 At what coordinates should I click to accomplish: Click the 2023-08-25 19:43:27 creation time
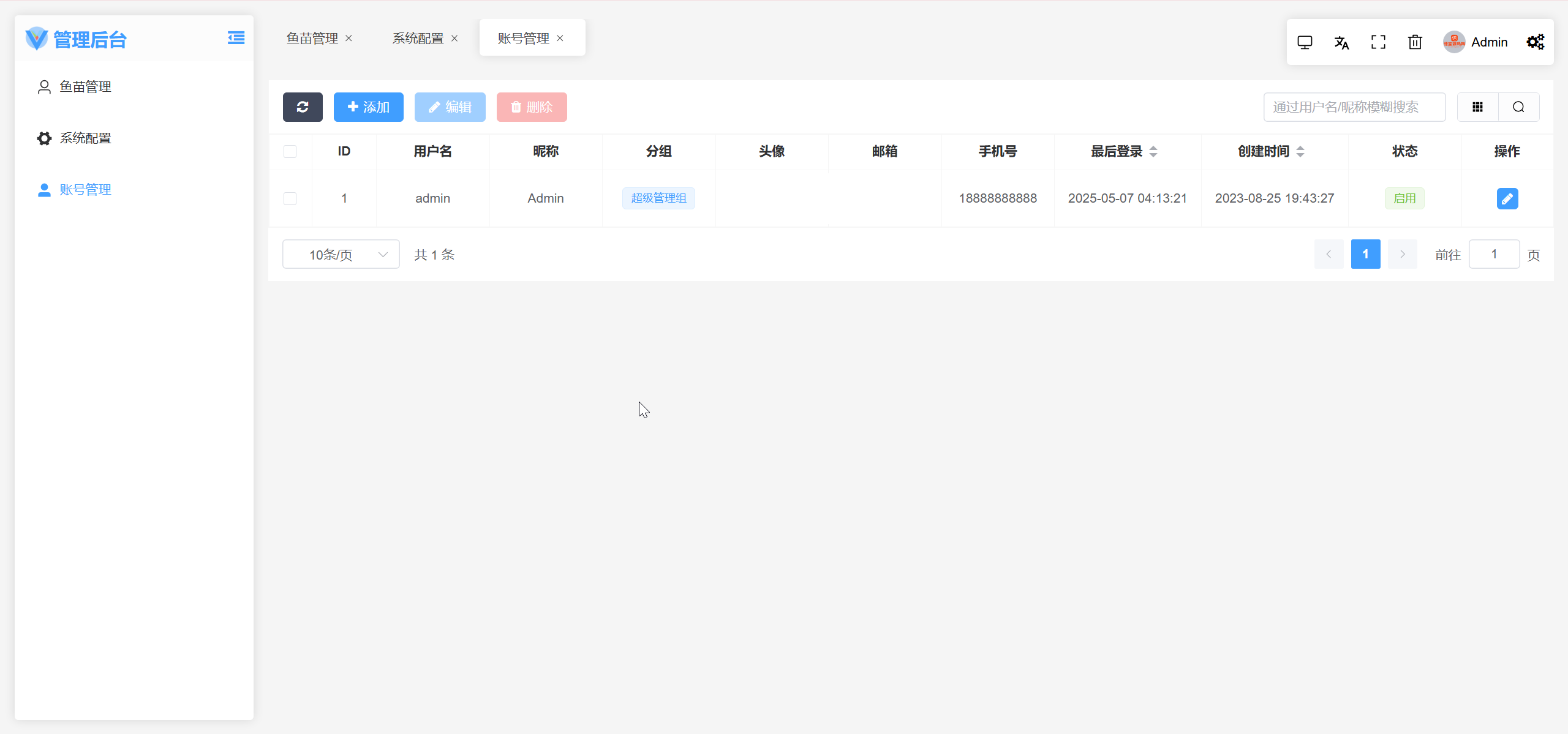coord(1275,198)
